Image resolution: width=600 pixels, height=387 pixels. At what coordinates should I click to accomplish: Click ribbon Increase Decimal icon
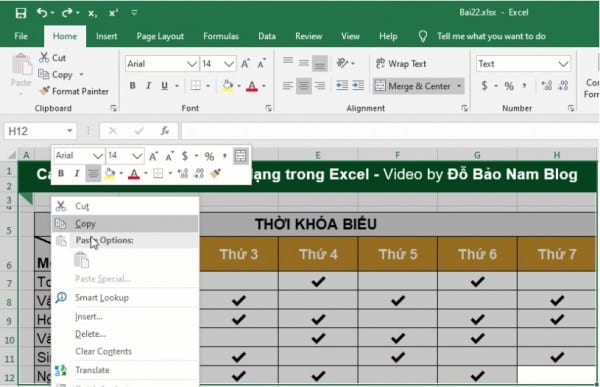546,86
